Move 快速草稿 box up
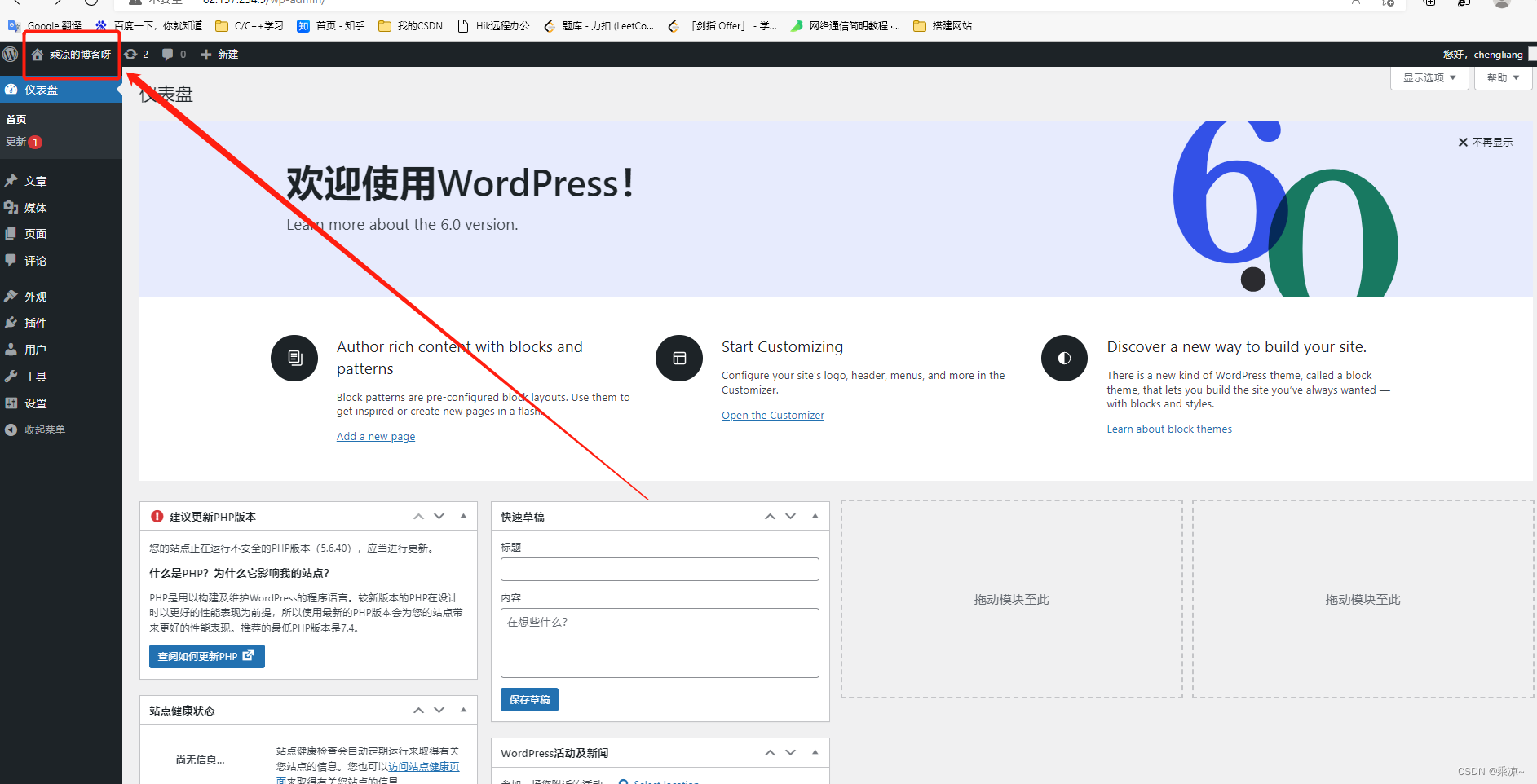Viewport: 1537px width, 784px height. pyautogui.click(x=770, y=517)
